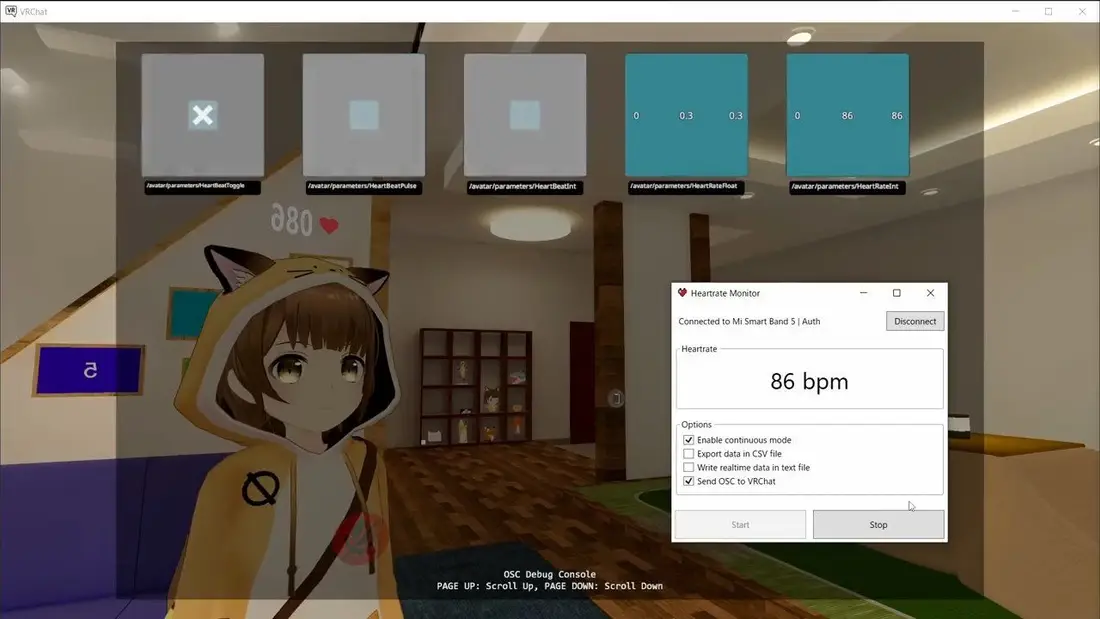
Task: Maximize the Heartrate Monitor window
Action: click(x=897, y=293)
